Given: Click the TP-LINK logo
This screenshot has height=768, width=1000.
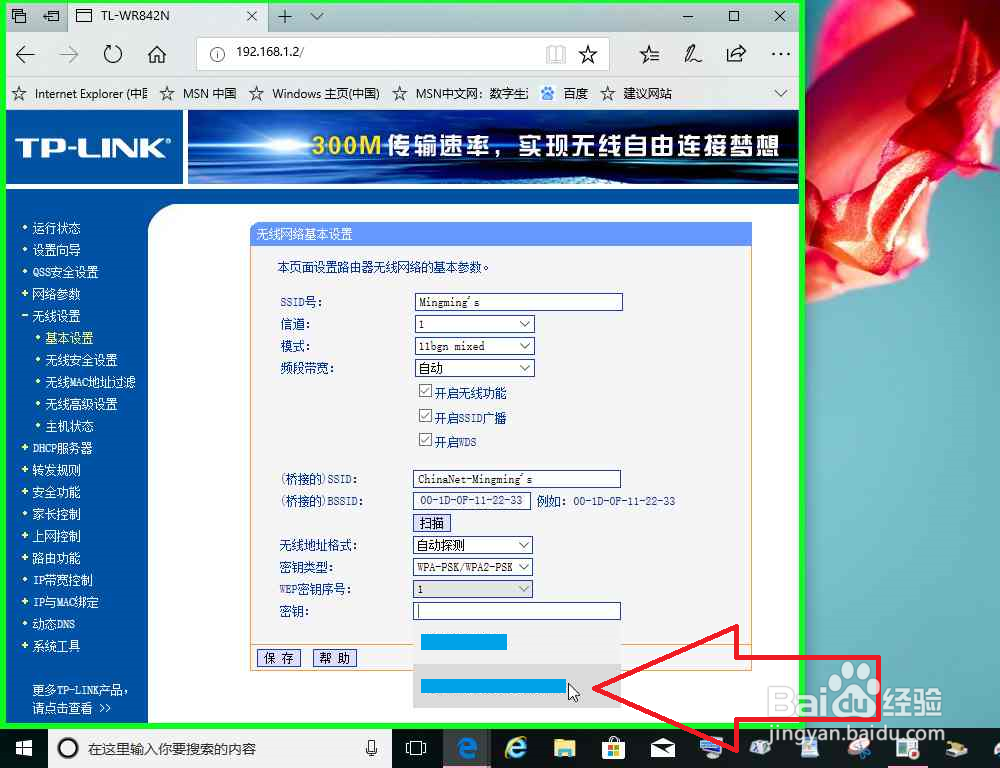Looking at the screenshot, I should coord(93,148).
